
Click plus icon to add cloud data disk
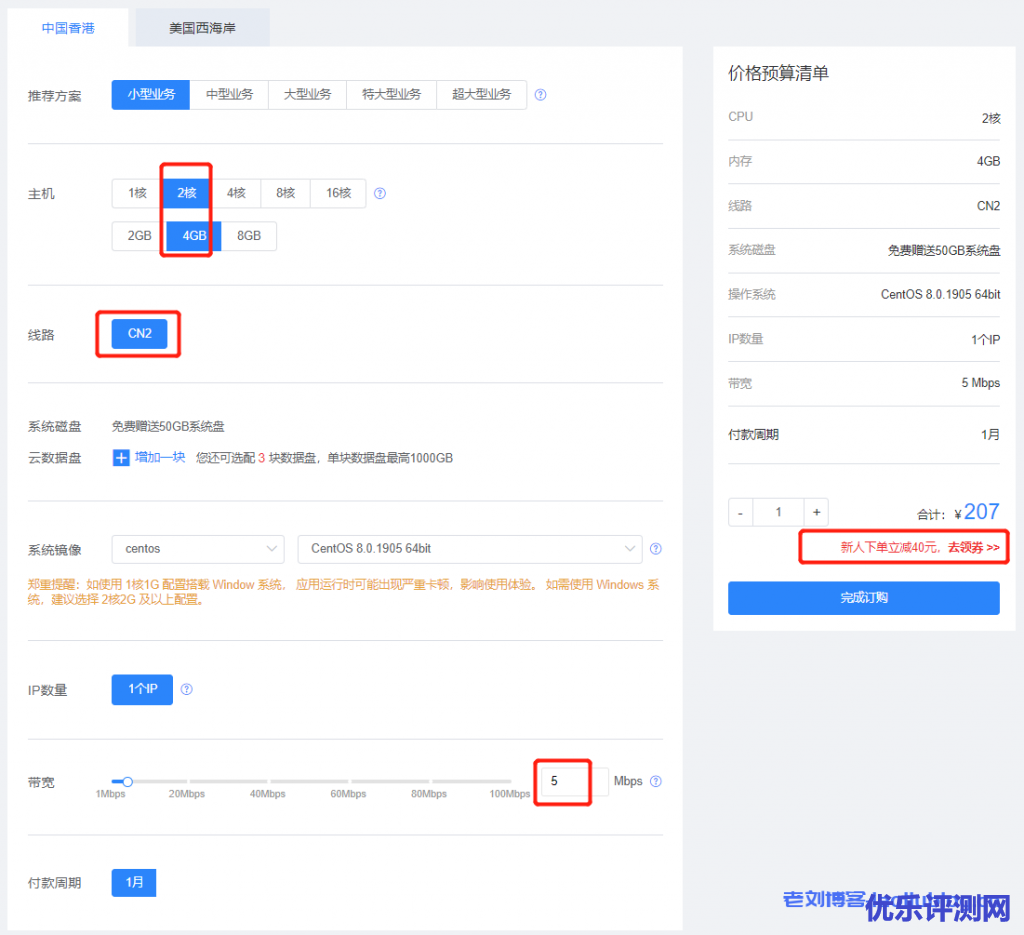121,458
